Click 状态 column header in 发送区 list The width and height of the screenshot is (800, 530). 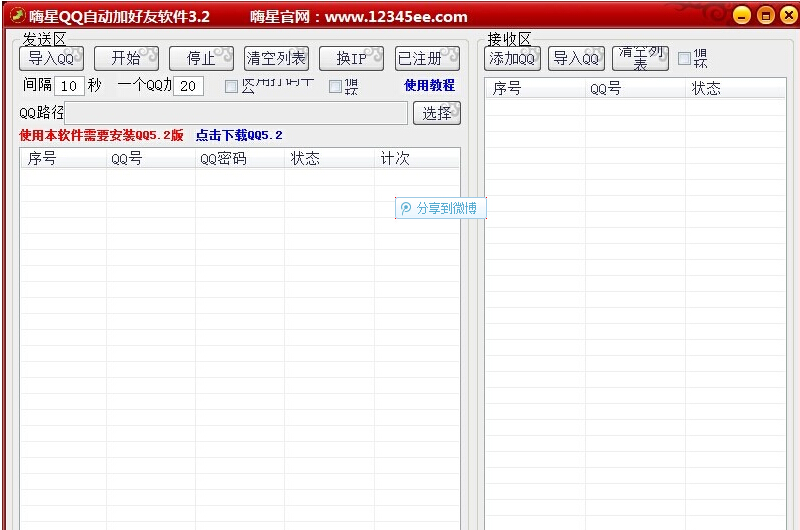tap(329, 158)
